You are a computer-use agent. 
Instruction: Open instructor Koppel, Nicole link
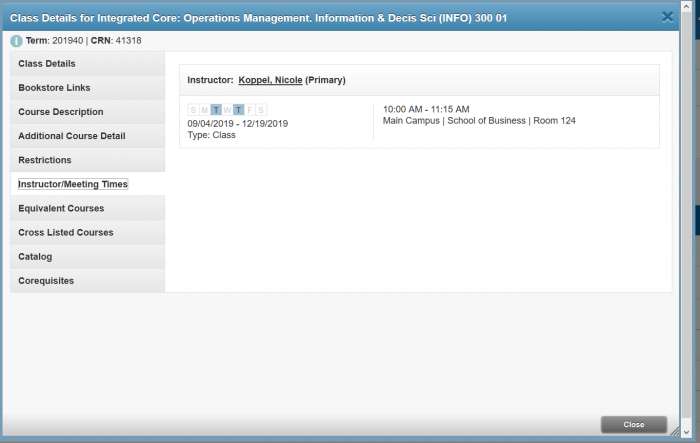pyautogui.click(x=270, y=80)
